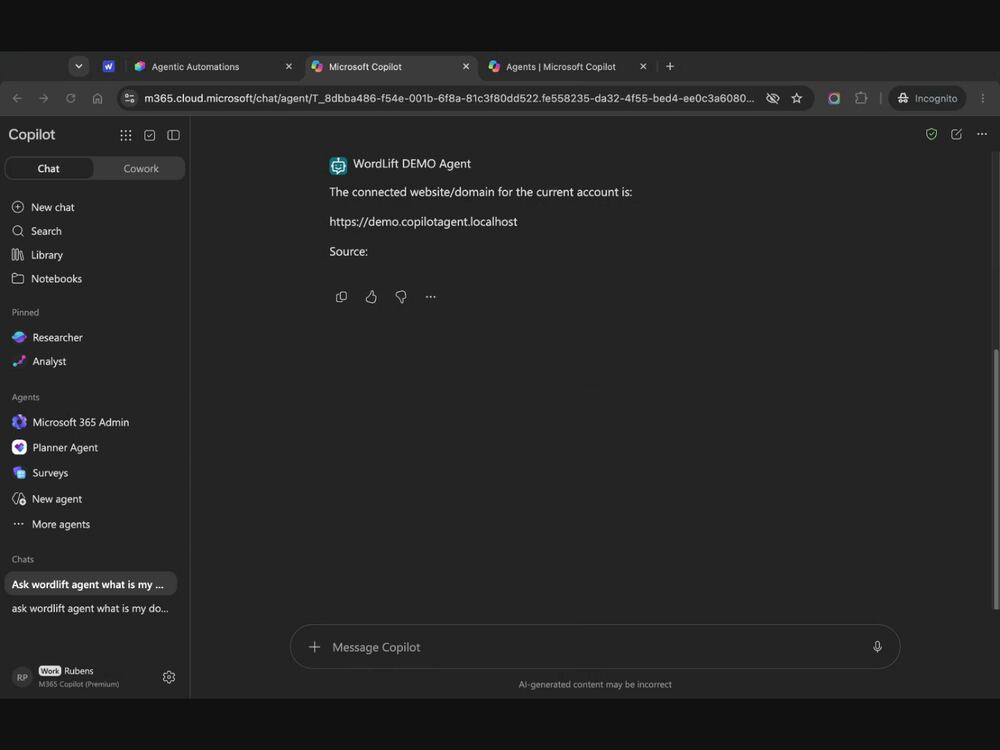Click the microphone icon in message box
Image resolution: width=1000 pixels, height=750 pixels.
tap(878, 647)
